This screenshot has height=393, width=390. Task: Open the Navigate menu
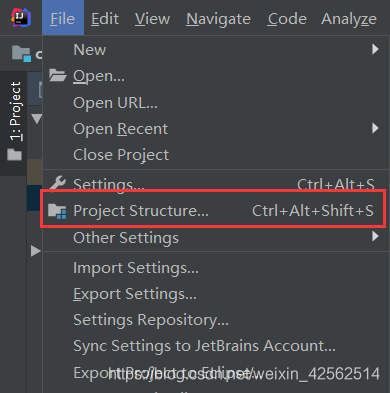[x=218, y=19]
